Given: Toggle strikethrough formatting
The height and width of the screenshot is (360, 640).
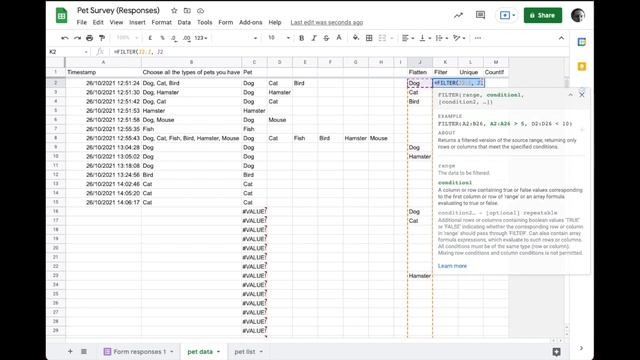Looking at the screenshot, I should pos(326,38).
